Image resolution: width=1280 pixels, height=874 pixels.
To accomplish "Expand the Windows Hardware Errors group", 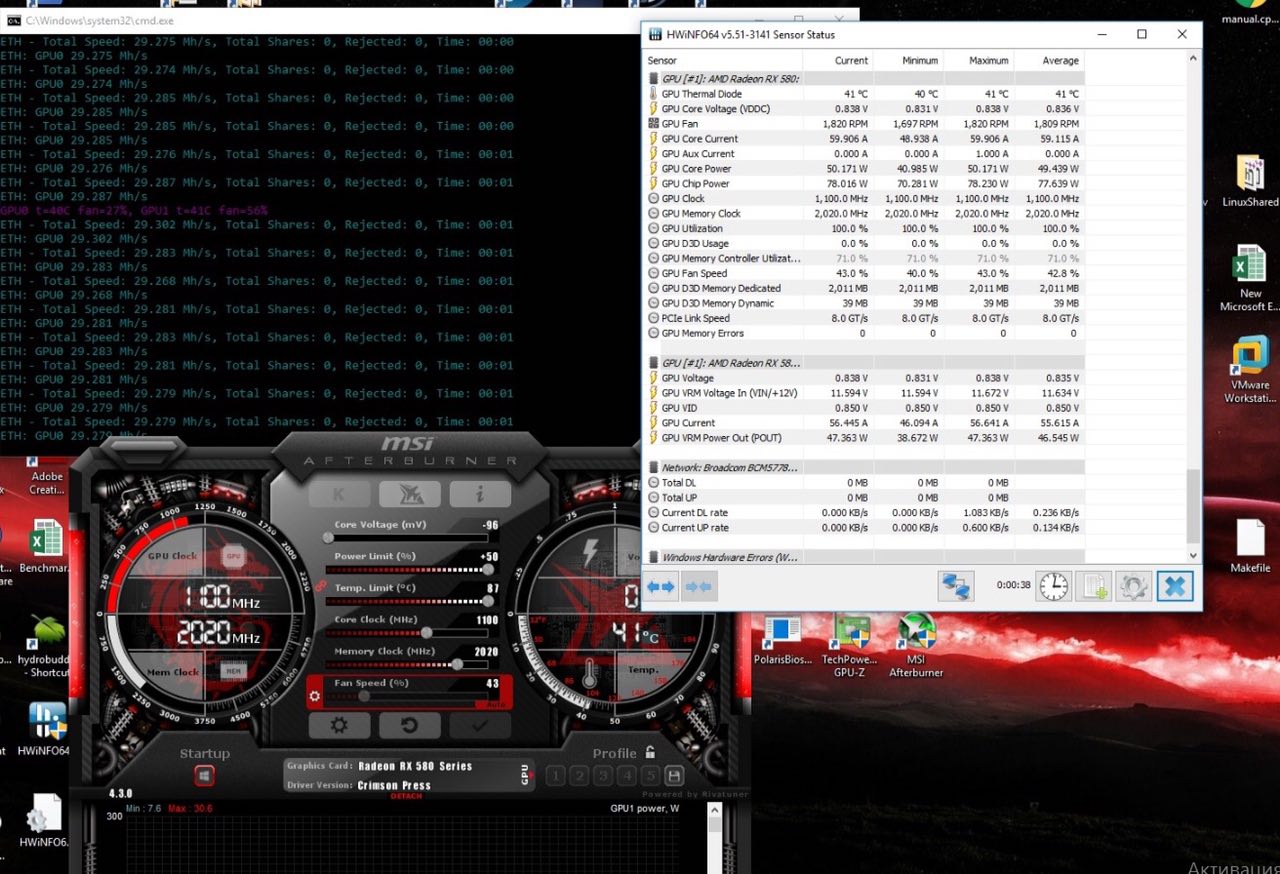I will click(x=865, y=557).
